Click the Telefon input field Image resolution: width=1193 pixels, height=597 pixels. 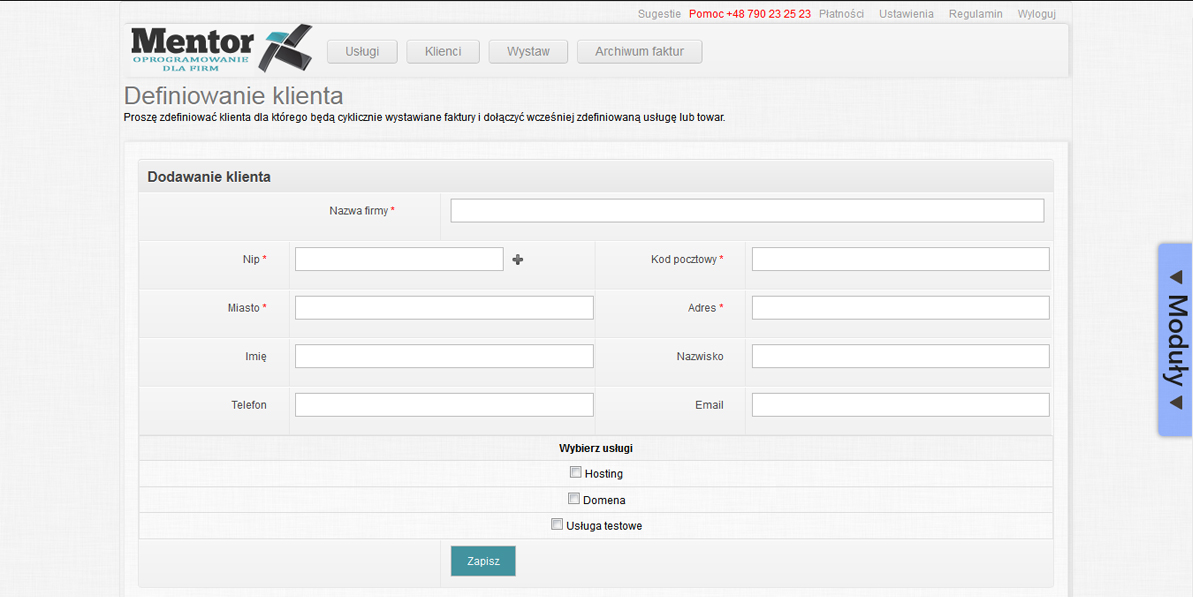(x=444, y=405)
